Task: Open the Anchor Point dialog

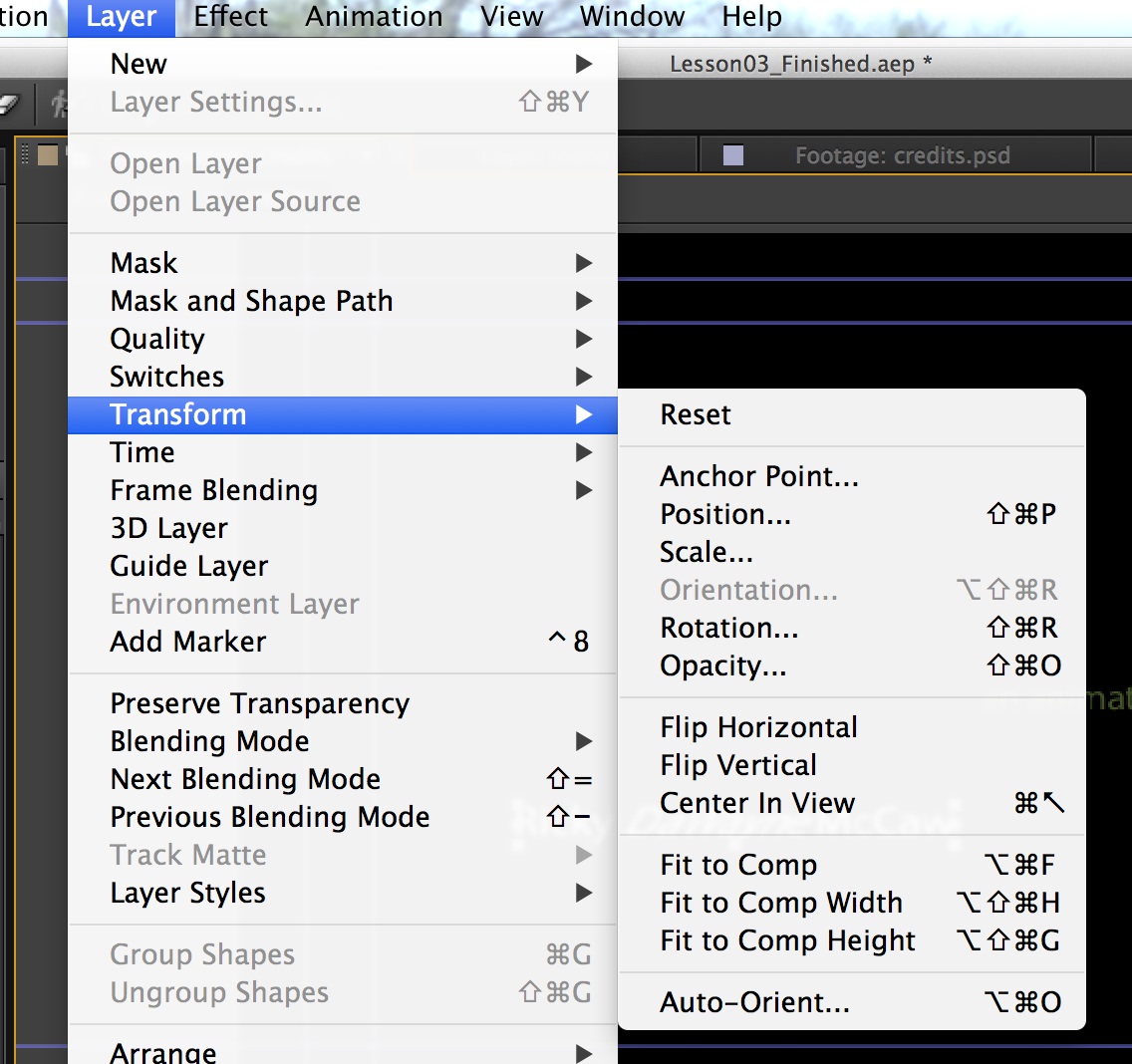Action: pos(758,476)
